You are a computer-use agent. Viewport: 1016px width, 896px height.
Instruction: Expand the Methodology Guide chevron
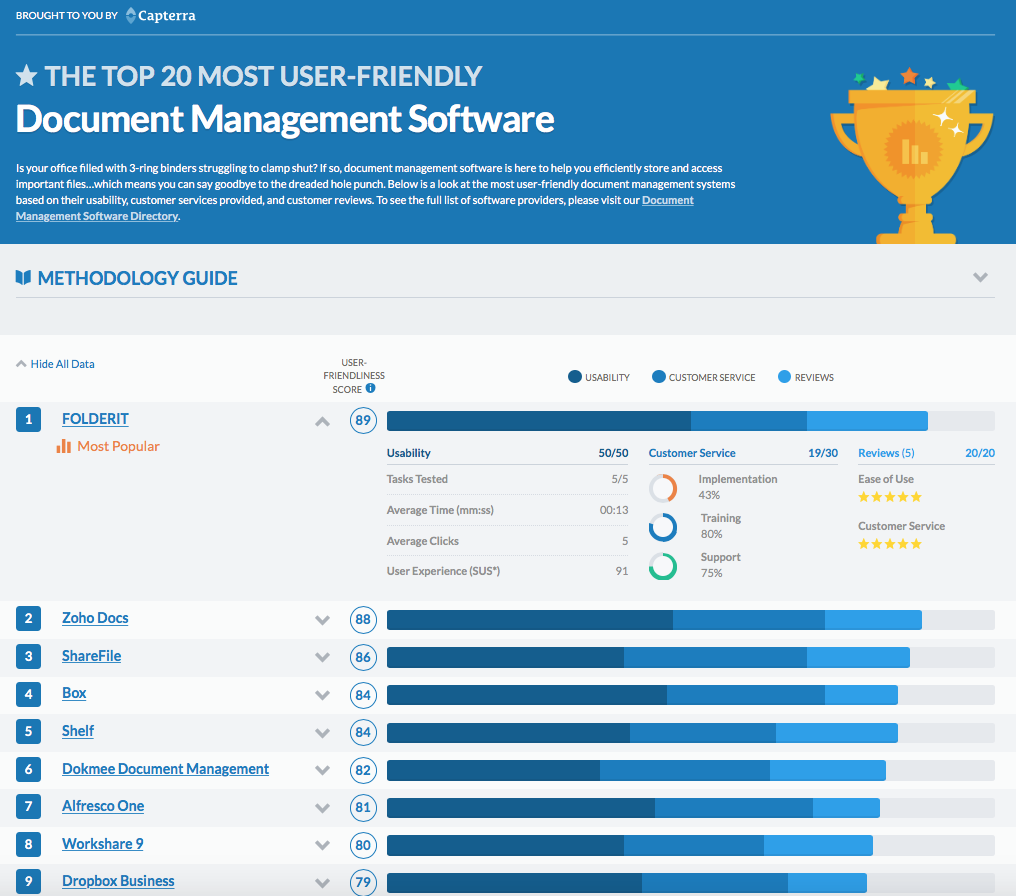(980, 277)
